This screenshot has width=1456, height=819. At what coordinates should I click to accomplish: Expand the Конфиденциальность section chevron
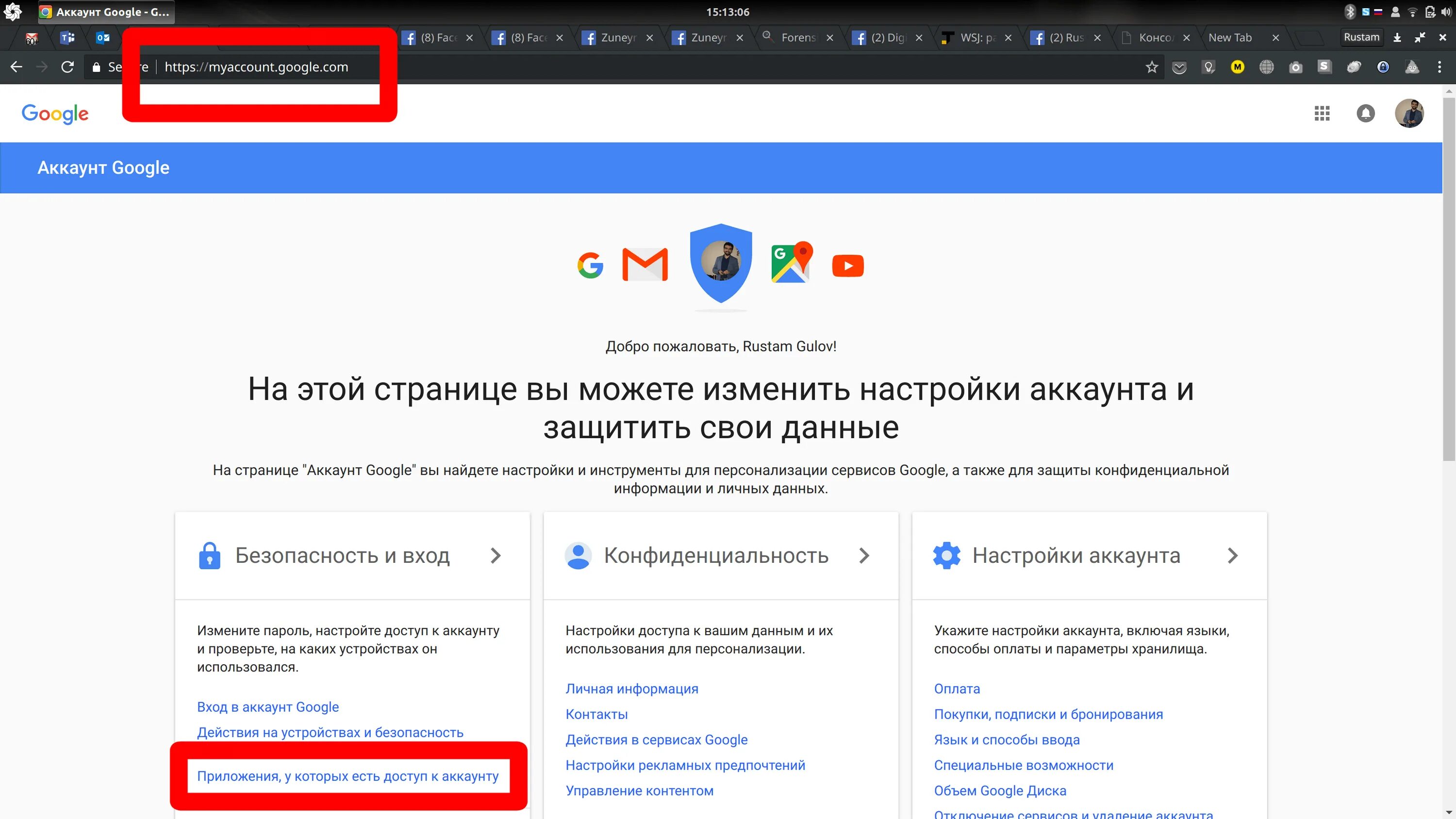(864, 556)
